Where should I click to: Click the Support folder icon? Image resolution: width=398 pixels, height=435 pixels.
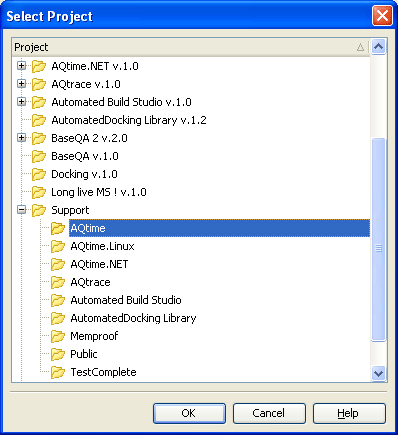39,210
